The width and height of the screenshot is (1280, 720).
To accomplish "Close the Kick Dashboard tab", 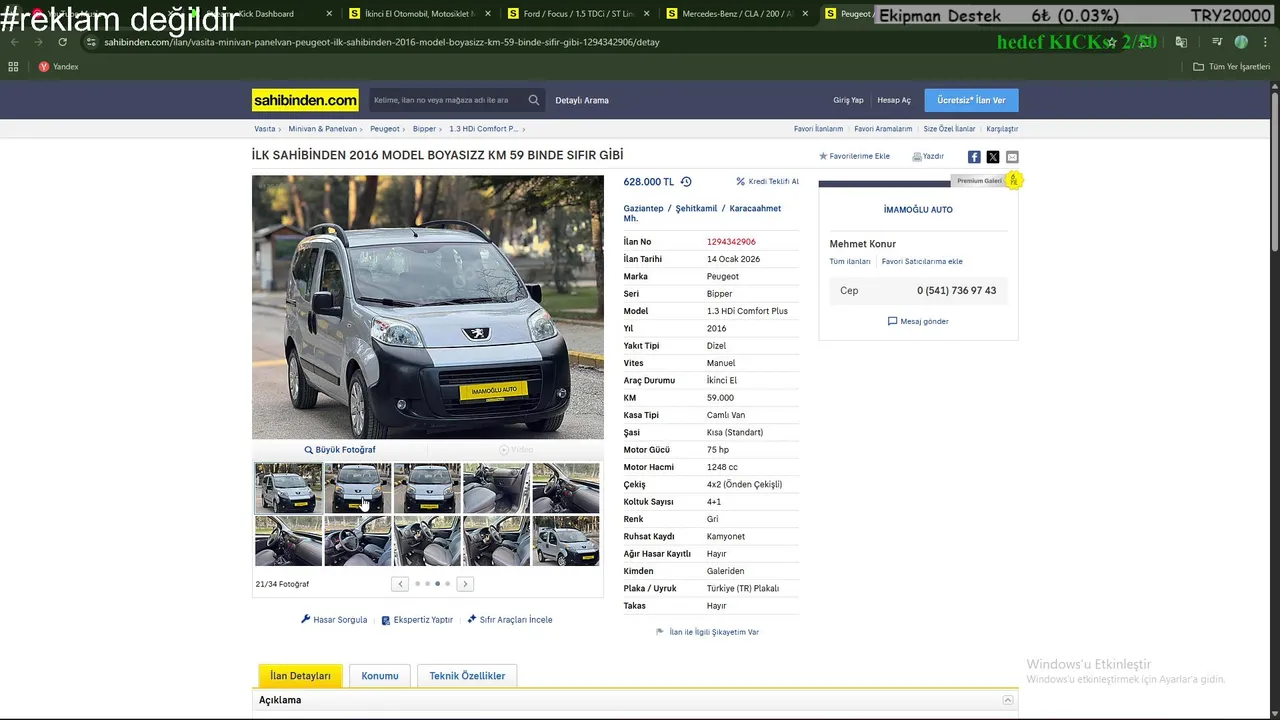I will click(331, 14).
